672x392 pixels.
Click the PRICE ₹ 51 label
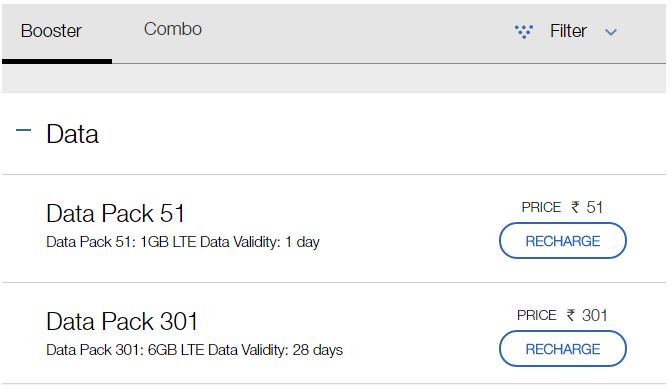(x=562, y=207)
